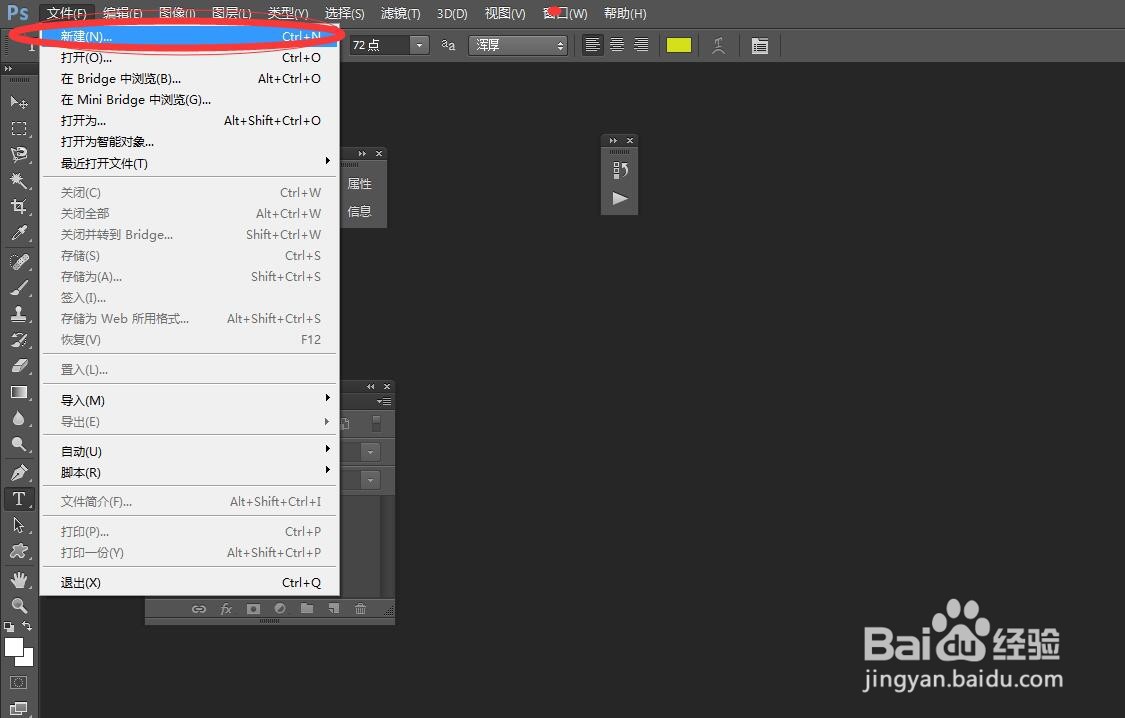Open the font size 72点 dropdown
1125x718 pixels.
(x=420, y=45)
